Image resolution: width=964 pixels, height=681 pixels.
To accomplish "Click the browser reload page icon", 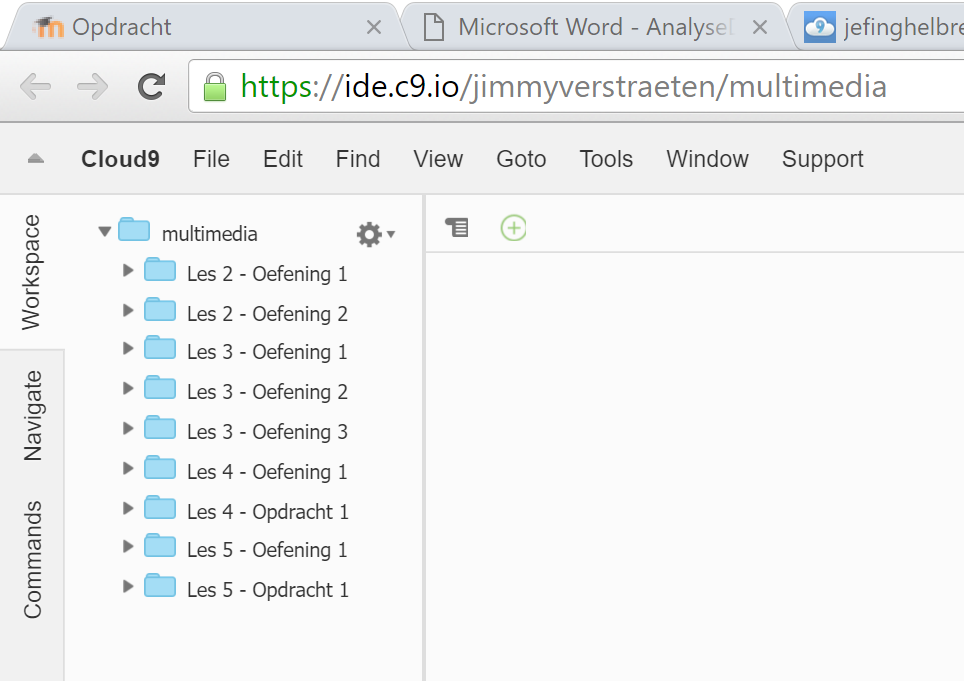I will coord(151,87).
